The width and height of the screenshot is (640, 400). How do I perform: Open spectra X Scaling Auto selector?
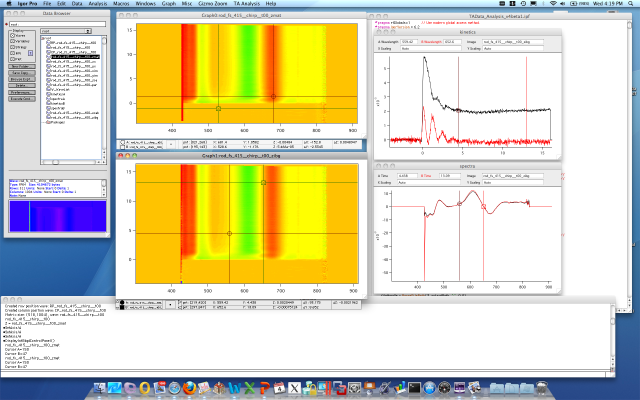(428, 182)
